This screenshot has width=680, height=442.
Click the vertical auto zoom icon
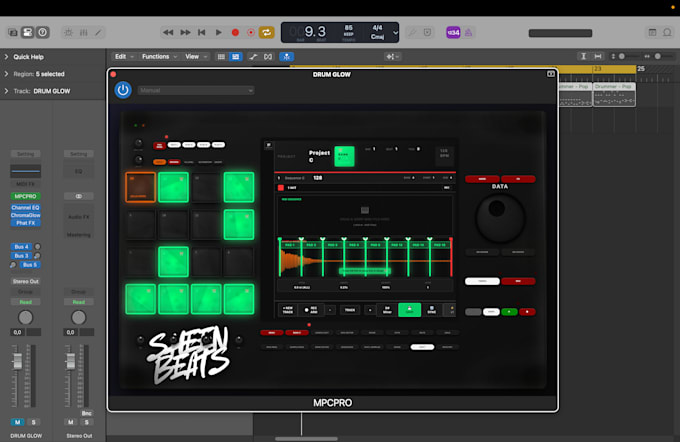coord(583,57)
